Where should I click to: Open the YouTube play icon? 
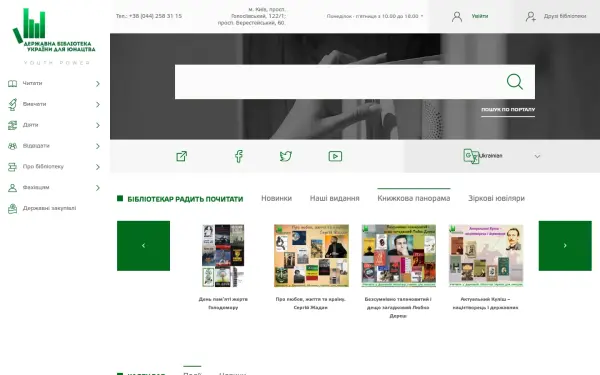click(x=335, y=156)
